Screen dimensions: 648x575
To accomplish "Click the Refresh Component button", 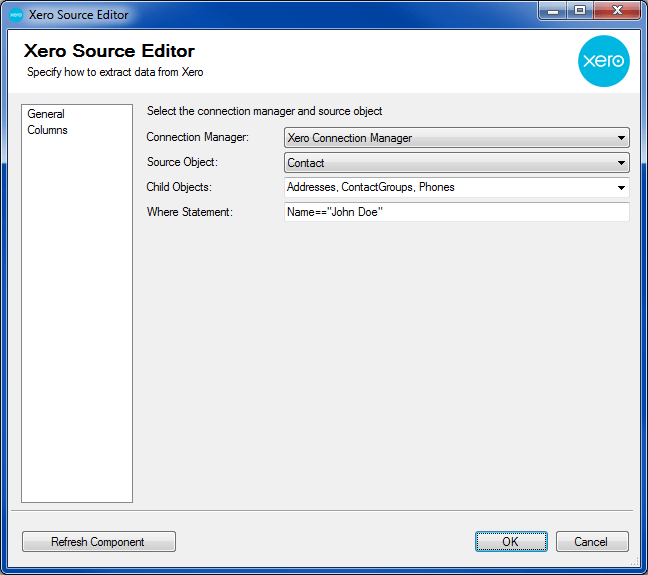I will [x=98, y=542].
